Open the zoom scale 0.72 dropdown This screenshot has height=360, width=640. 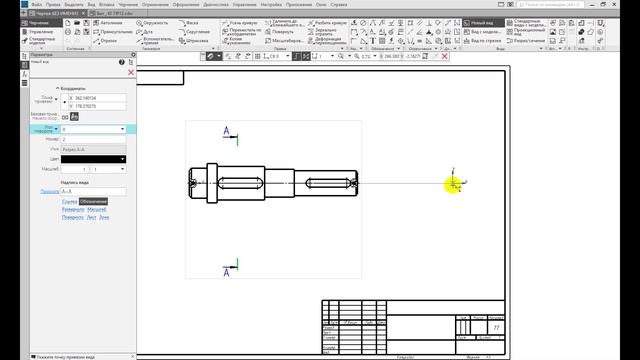tap(375, 56)
